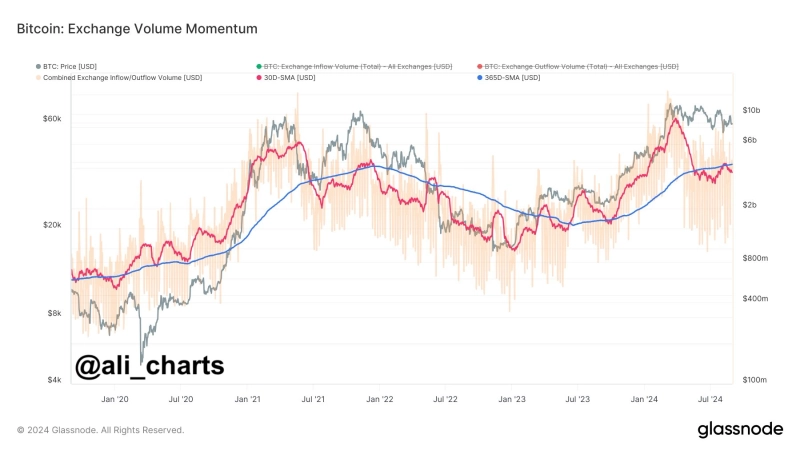The height and width of the screenshot is (450, 800).
Task: Click the red Exchange Outflow Volume legend dot
Action: tap(480, 66)
